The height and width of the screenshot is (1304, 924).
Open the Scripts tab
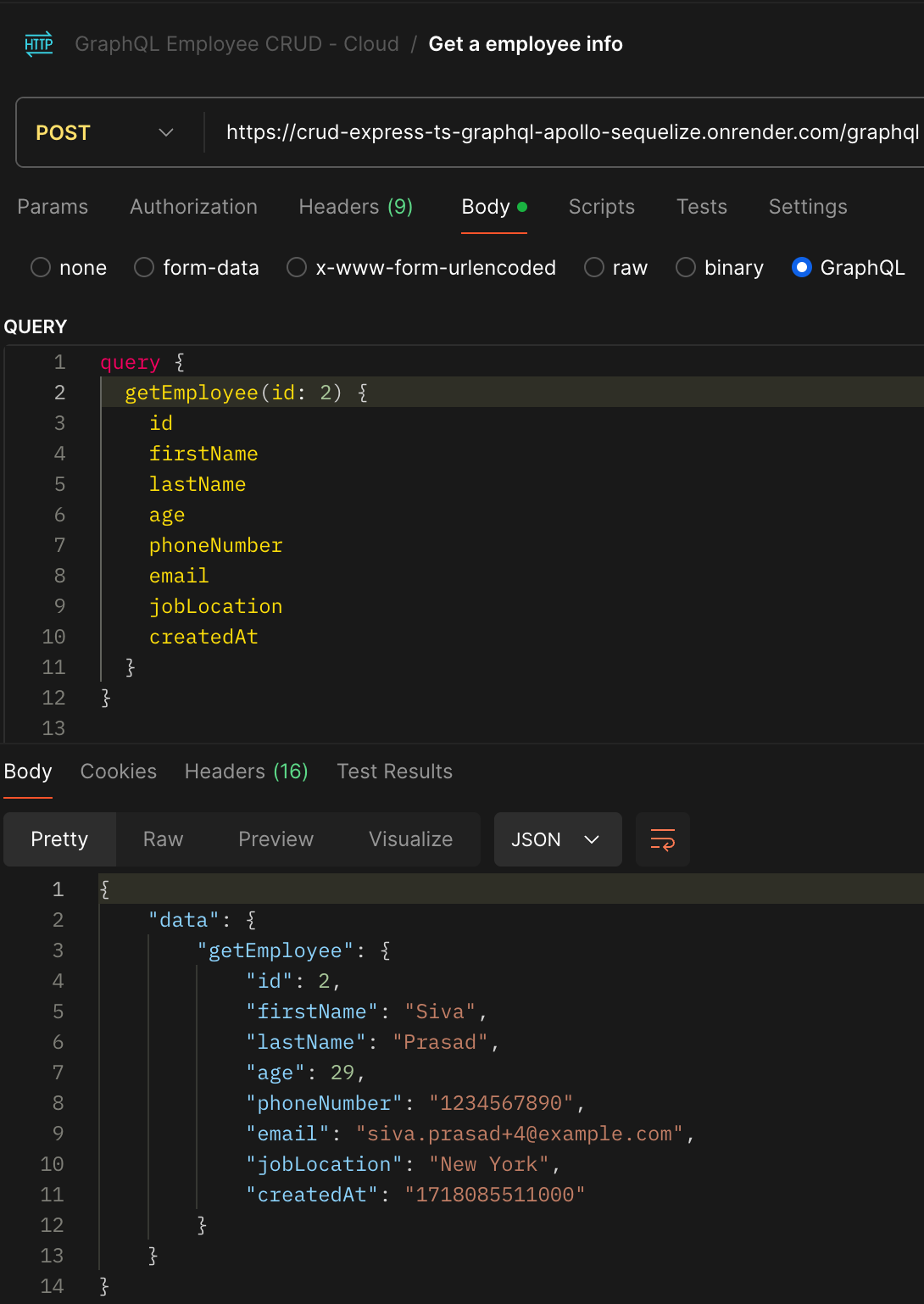coord(602,207)
